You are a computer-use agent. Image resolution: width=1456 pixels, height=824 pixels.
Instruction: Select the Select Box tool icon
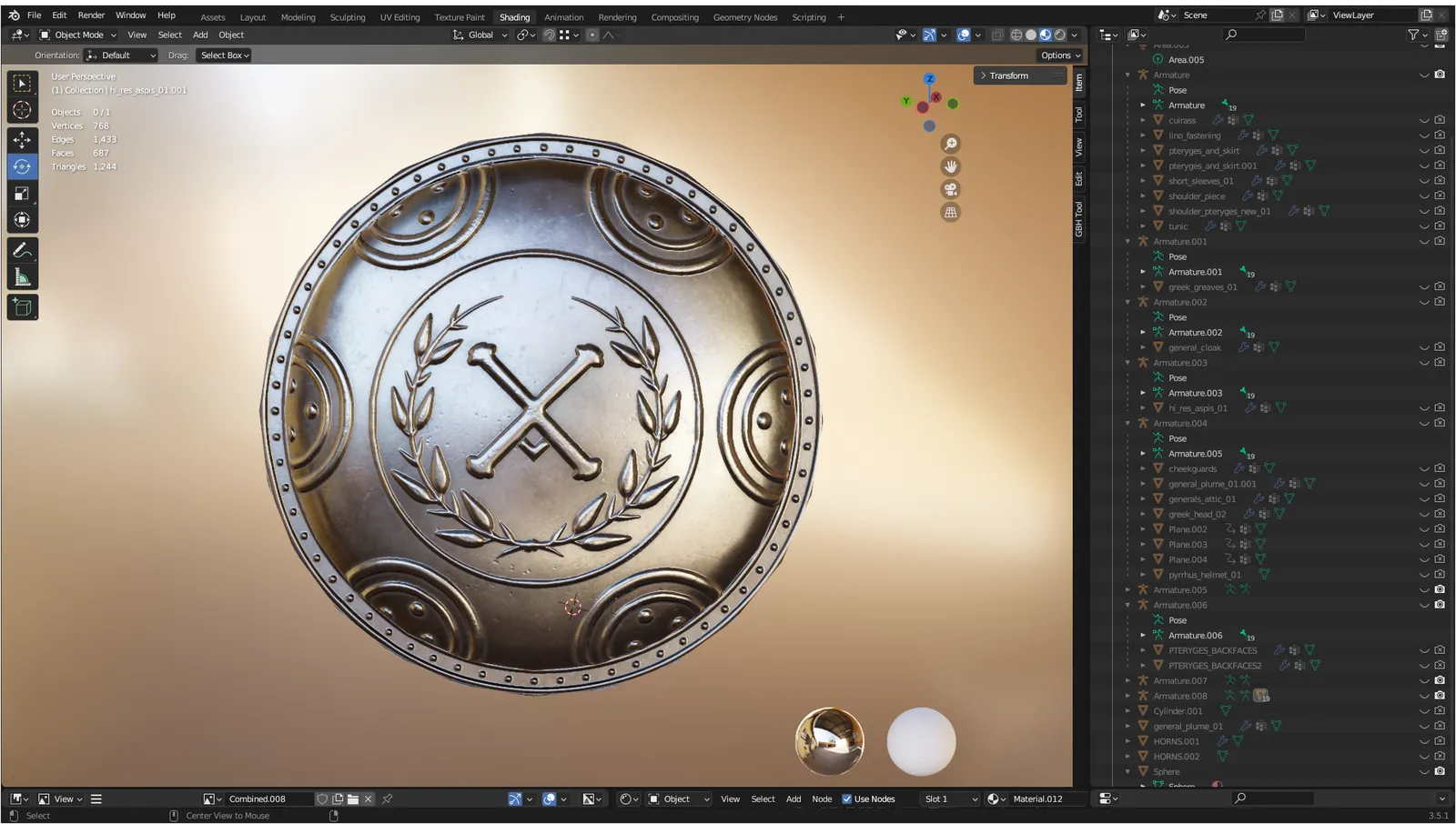click(x=22, y=84)
